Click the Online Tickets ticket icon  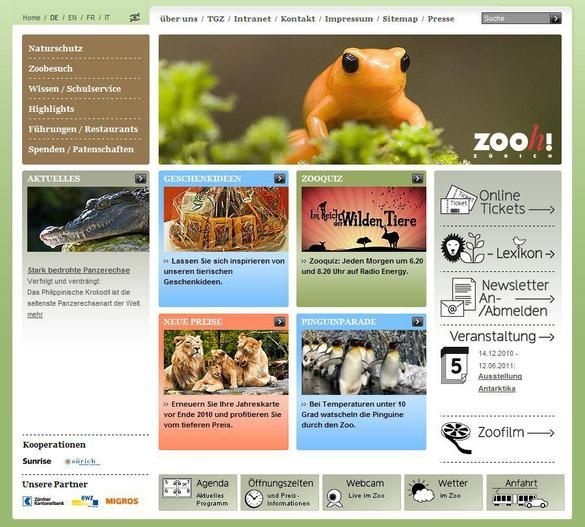(458, 200)
